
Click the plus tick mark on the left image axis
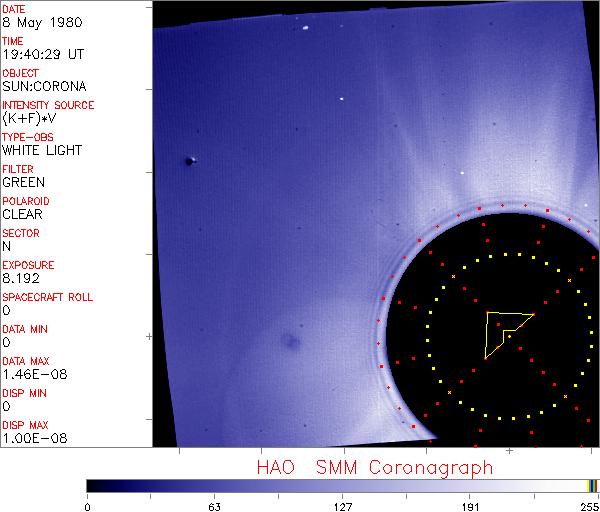pyautogui.click(x=149, y=335)
